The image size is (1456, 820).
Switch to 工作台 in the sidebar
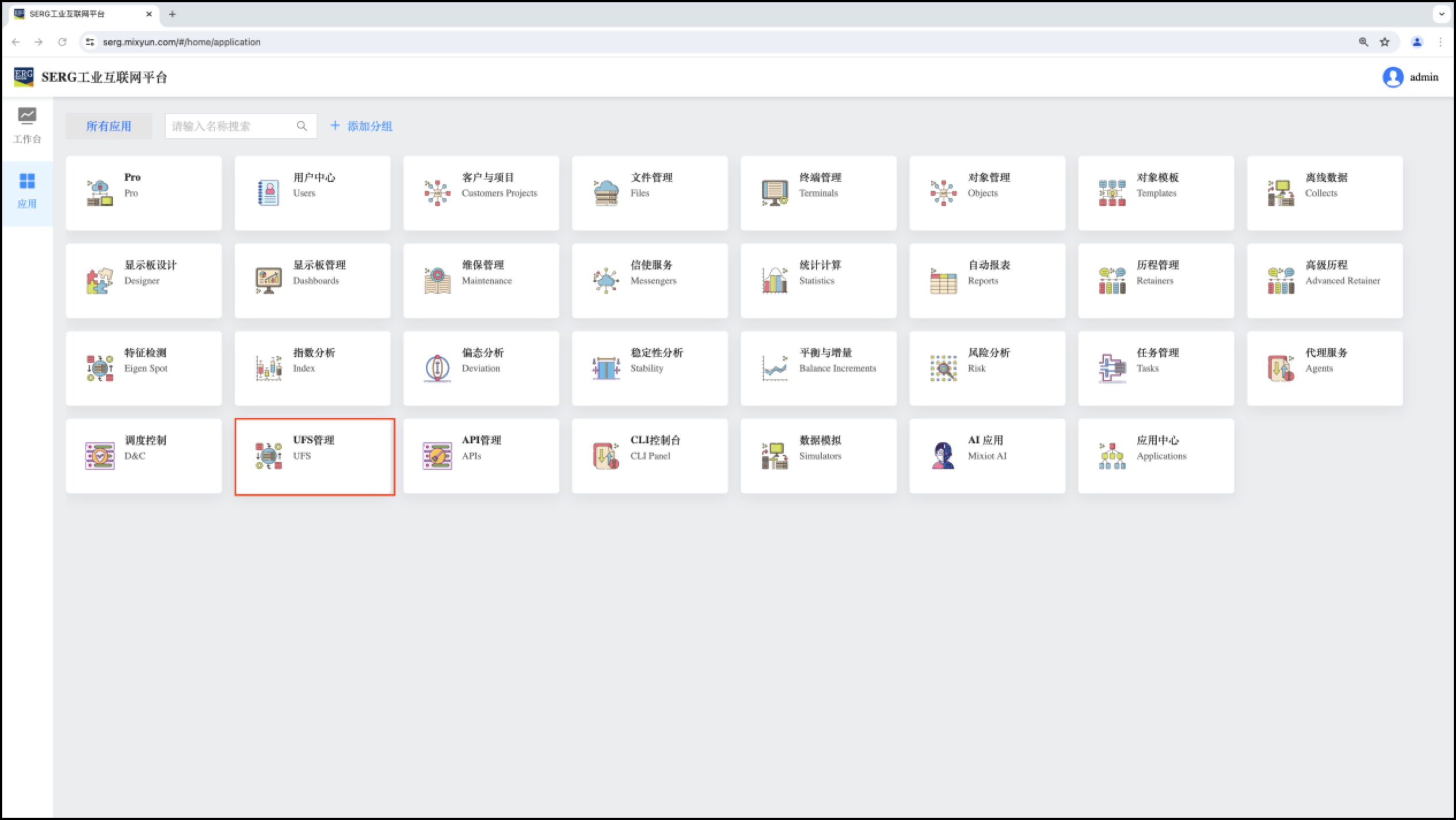click(x=27, y=126)
